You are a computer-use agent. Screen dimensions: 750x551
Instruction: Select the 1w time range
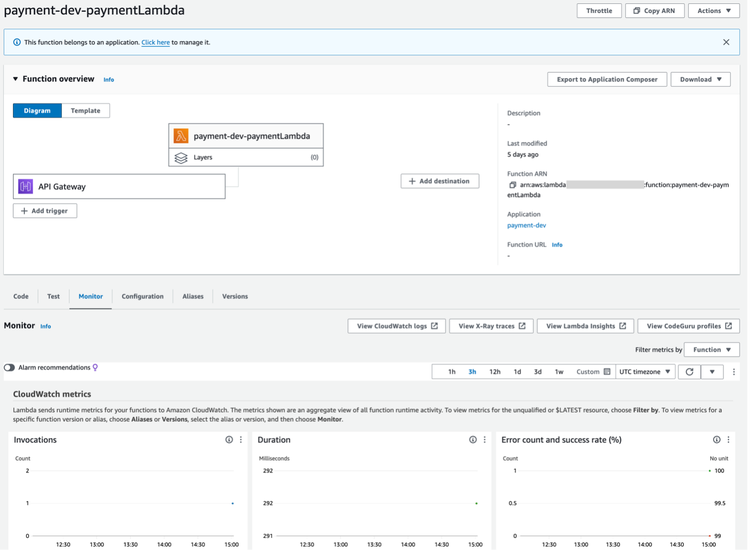pos(559,372)
